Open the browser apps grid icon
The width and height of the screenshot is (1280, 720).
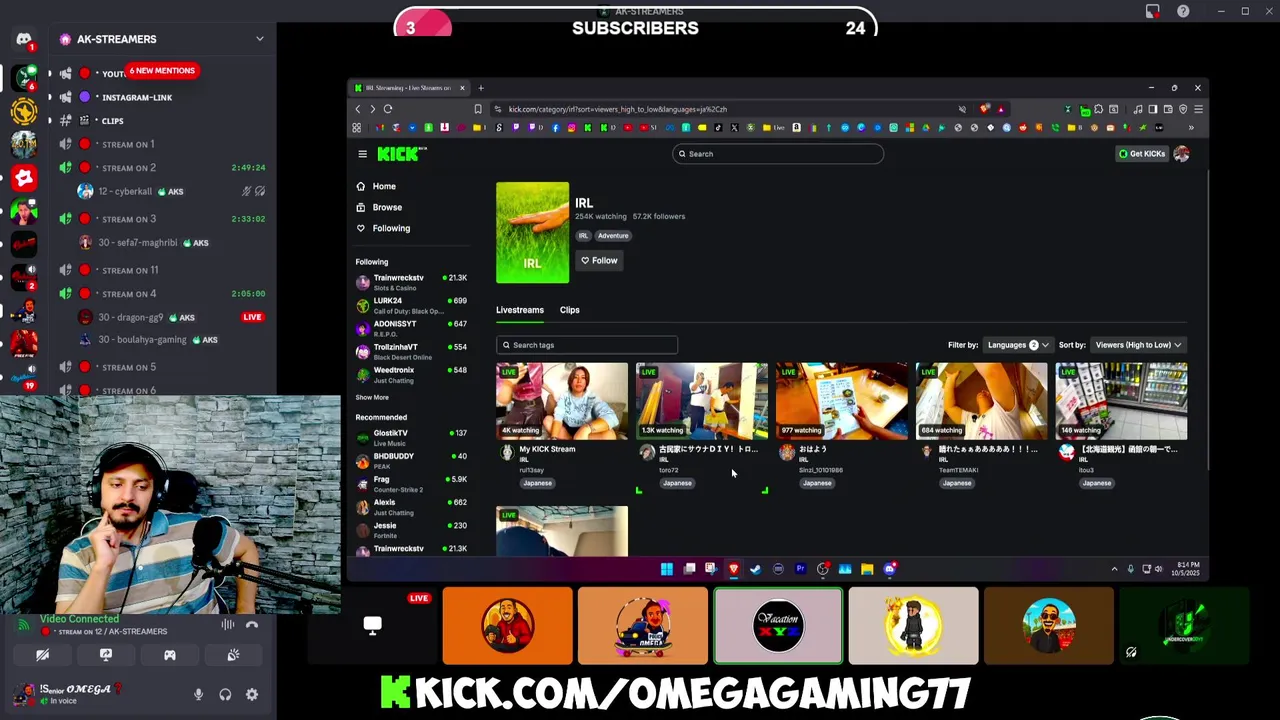(x=357, y=128)
